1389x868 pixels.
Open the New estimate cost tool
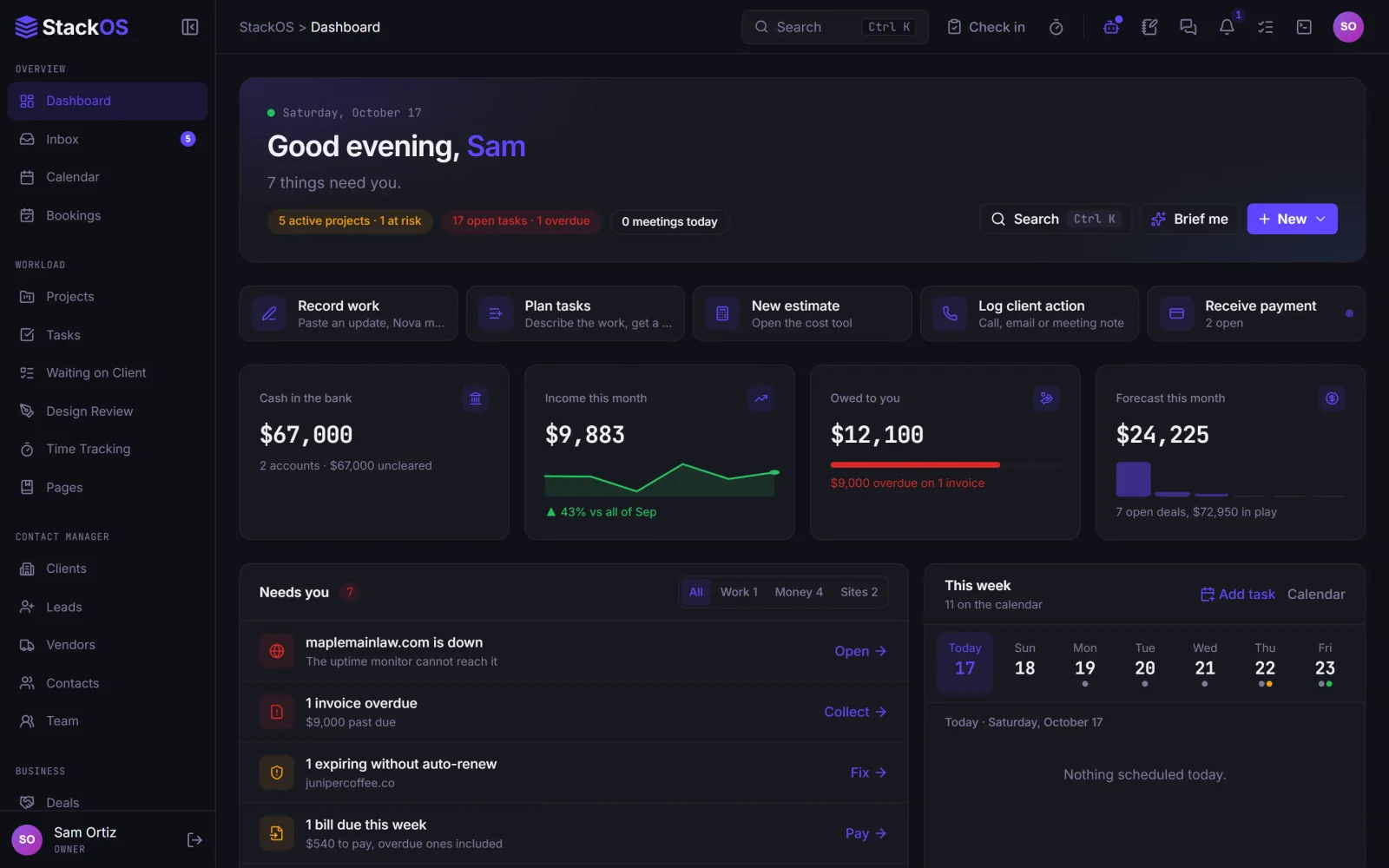click(802, 313)
